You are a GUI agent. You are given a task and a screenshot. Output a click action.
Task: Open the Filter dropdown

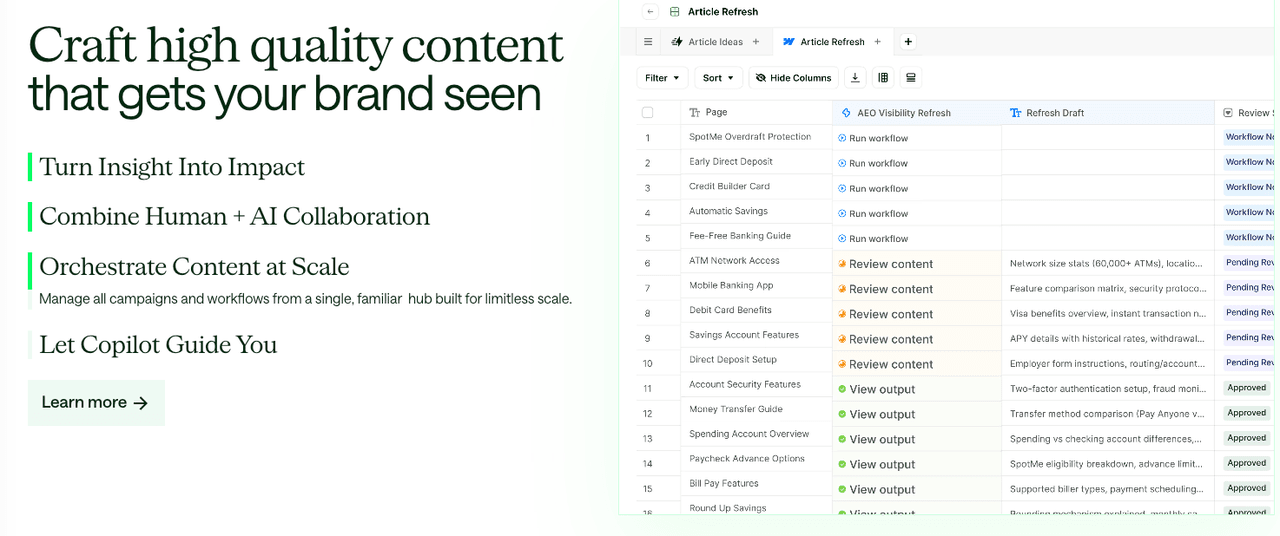coord(662,78)
